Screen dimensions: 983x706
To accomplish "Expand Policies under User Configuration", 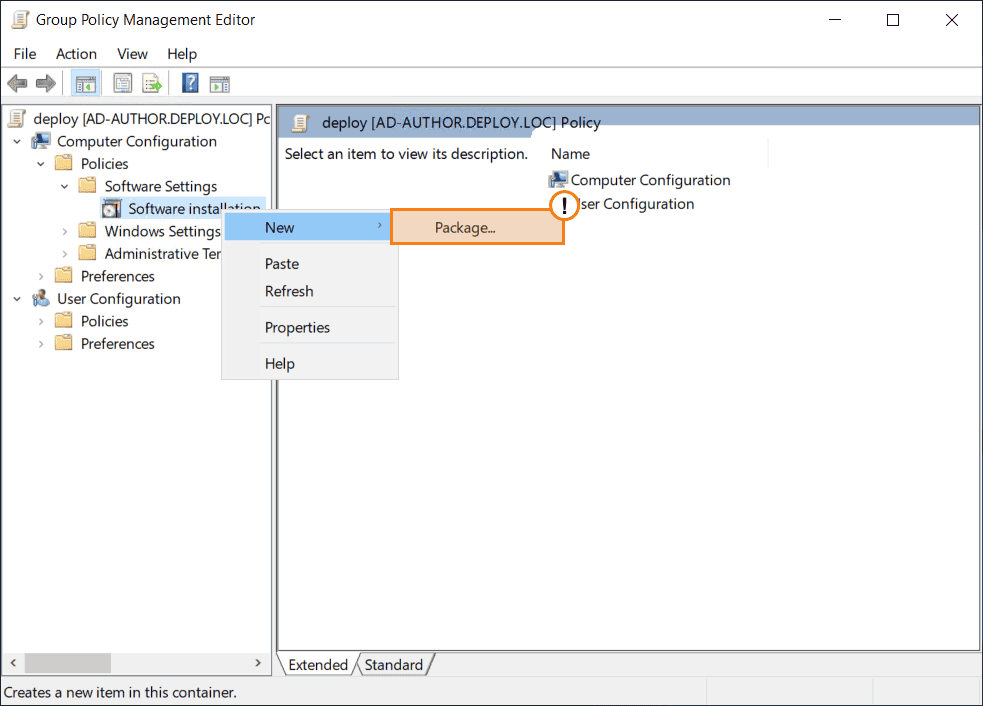I will pos(41,322).
